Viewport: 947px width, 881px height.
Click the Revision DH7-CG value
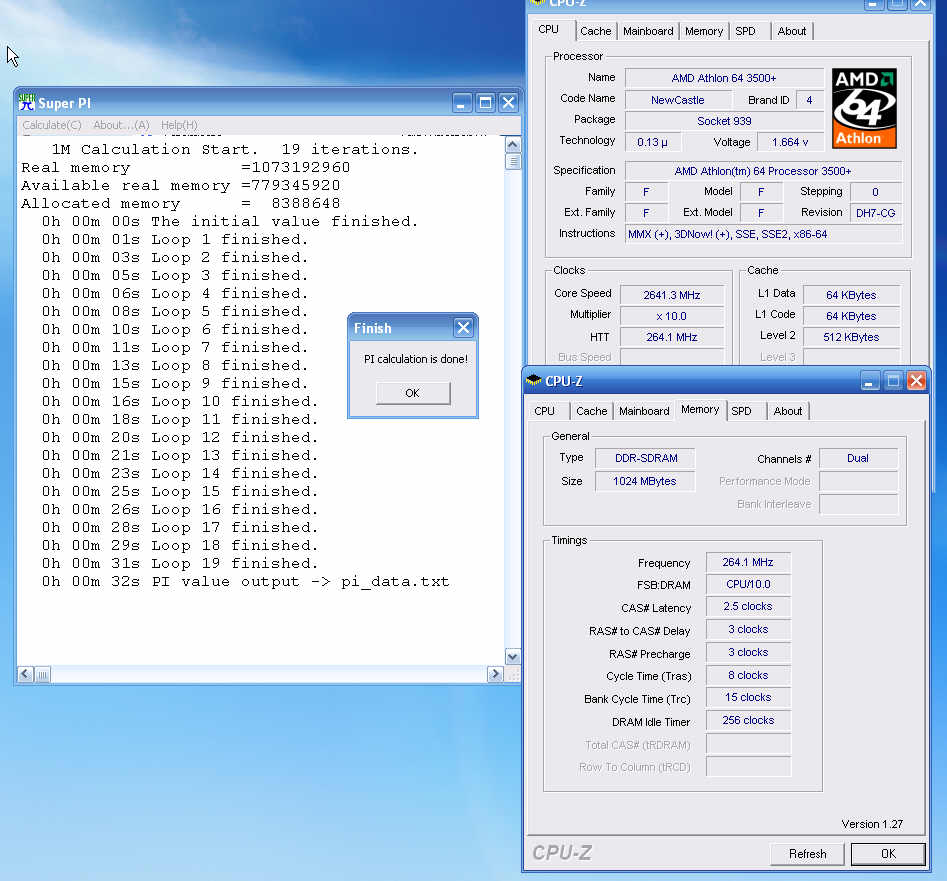pyautogui.click(x=875, y=213)
